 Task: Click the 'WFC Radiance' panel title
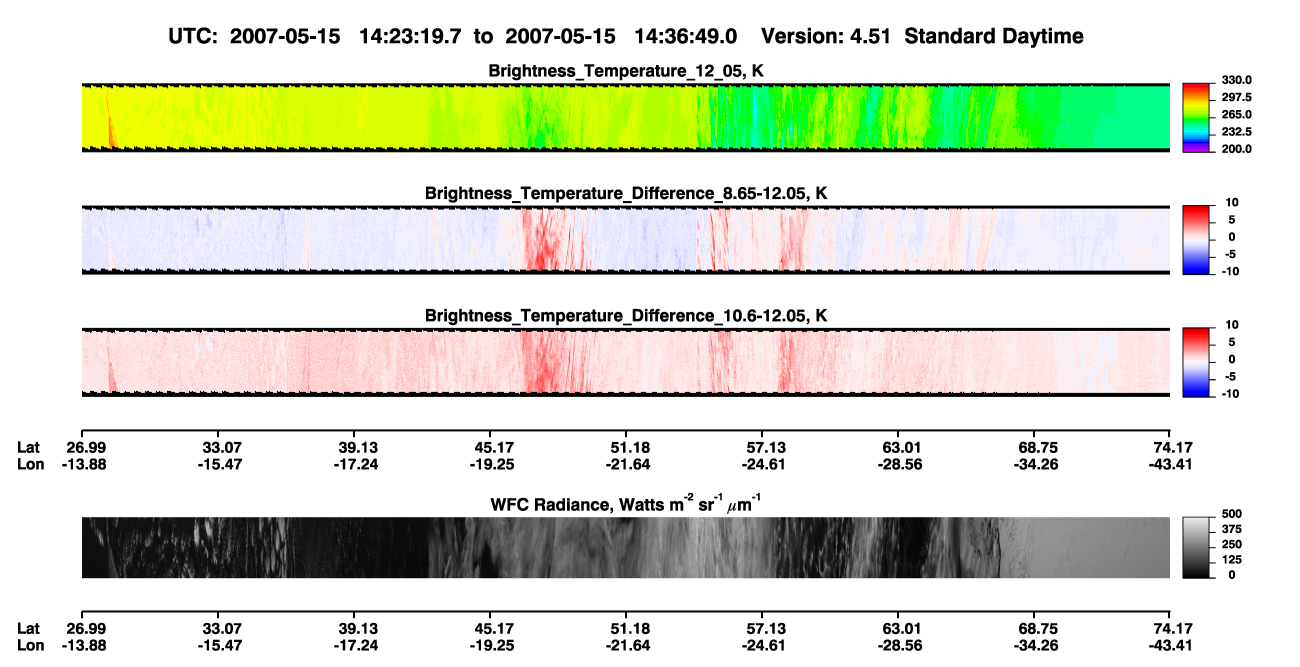click(627, 503)
